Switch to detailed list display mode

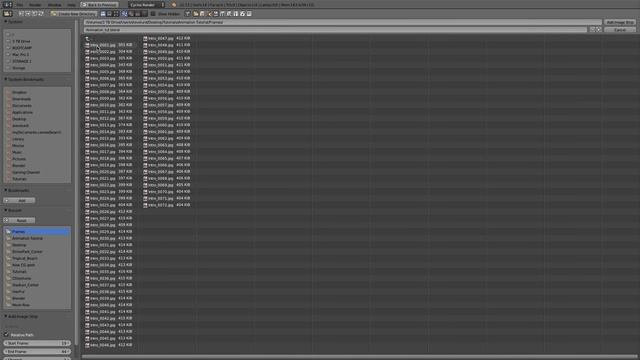pos(109,13)
